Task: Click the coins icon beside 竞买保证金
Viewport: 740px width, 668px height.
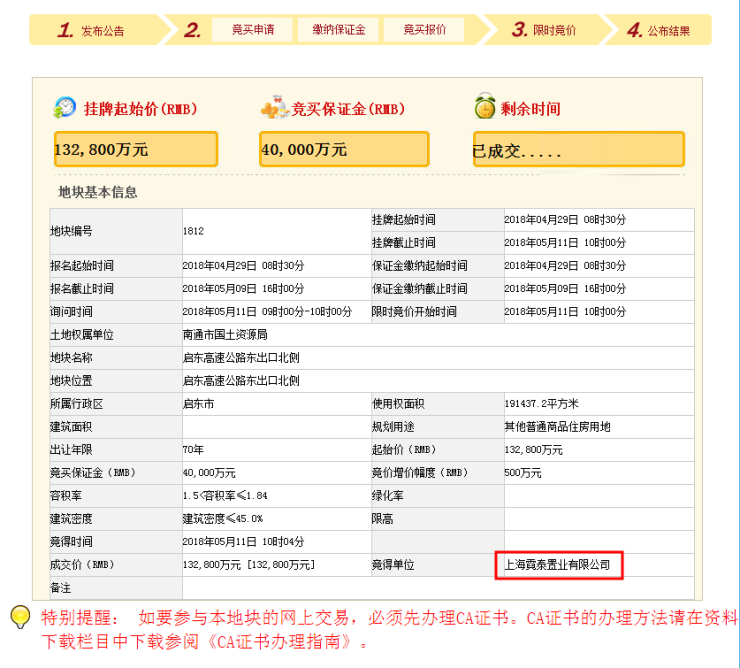Action: [274, 108]
